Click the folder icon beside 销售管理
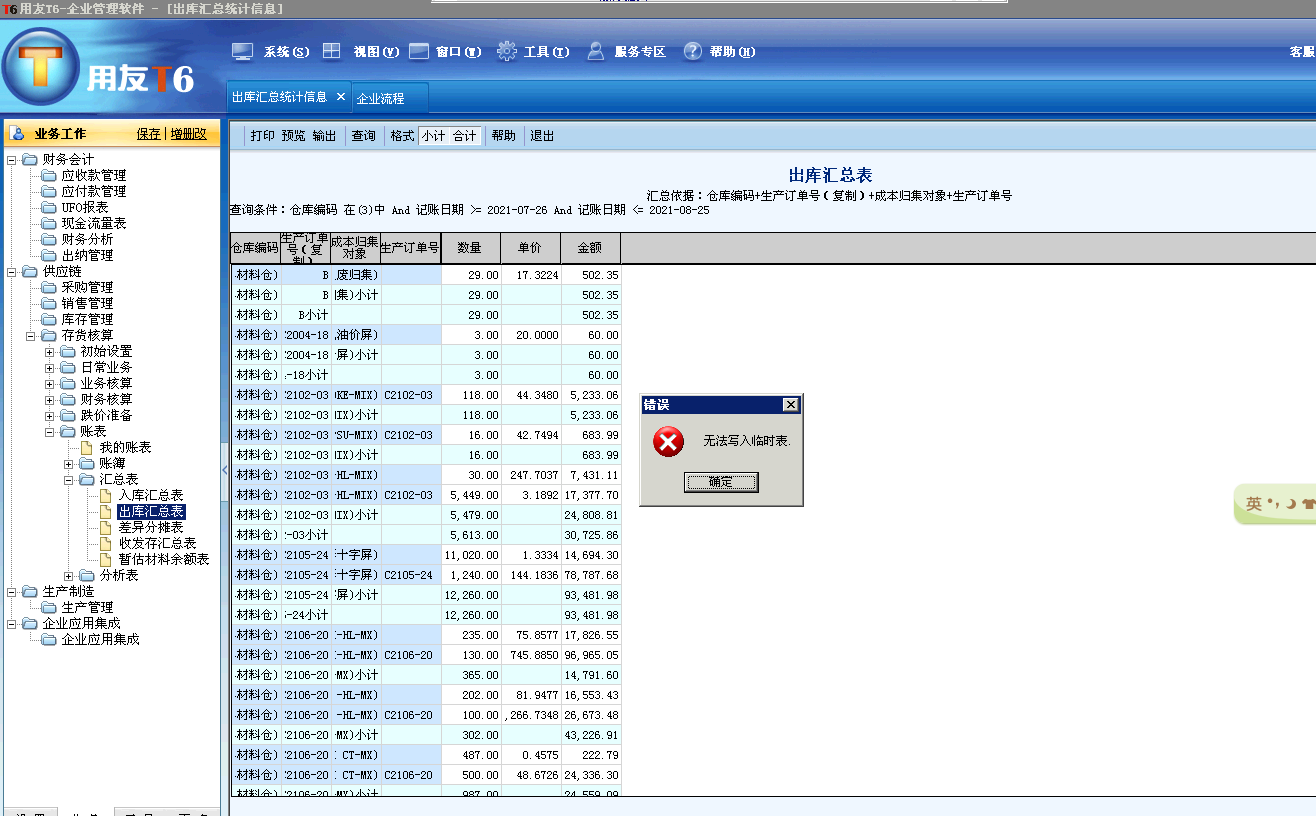 click(50, 303)
